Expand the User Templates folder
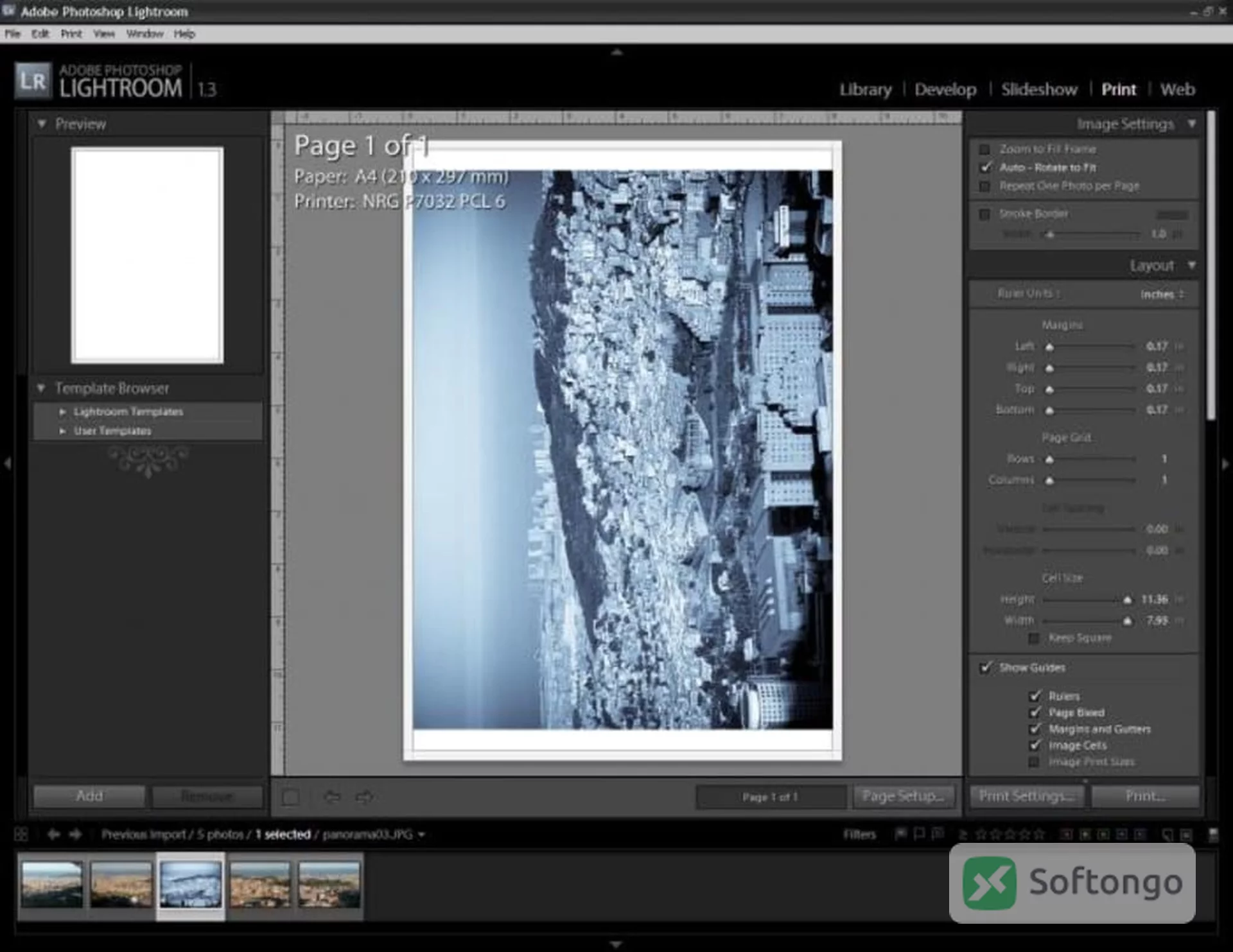 point(62,431)
